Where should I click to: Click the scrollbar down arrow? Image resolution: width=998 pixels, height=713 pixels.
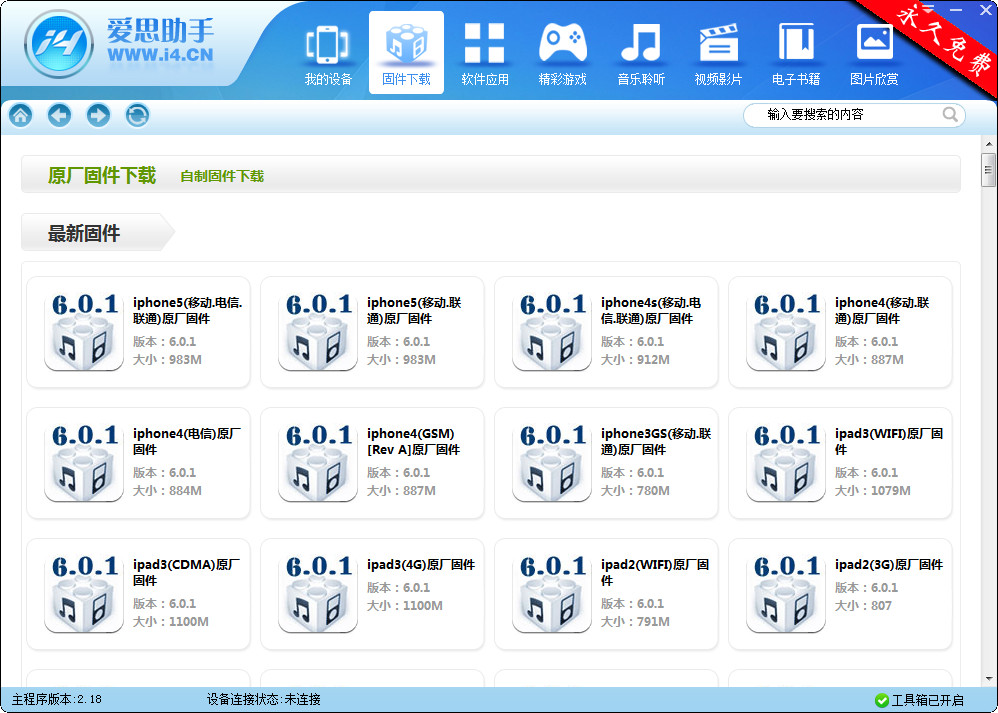tap(988, 679)
